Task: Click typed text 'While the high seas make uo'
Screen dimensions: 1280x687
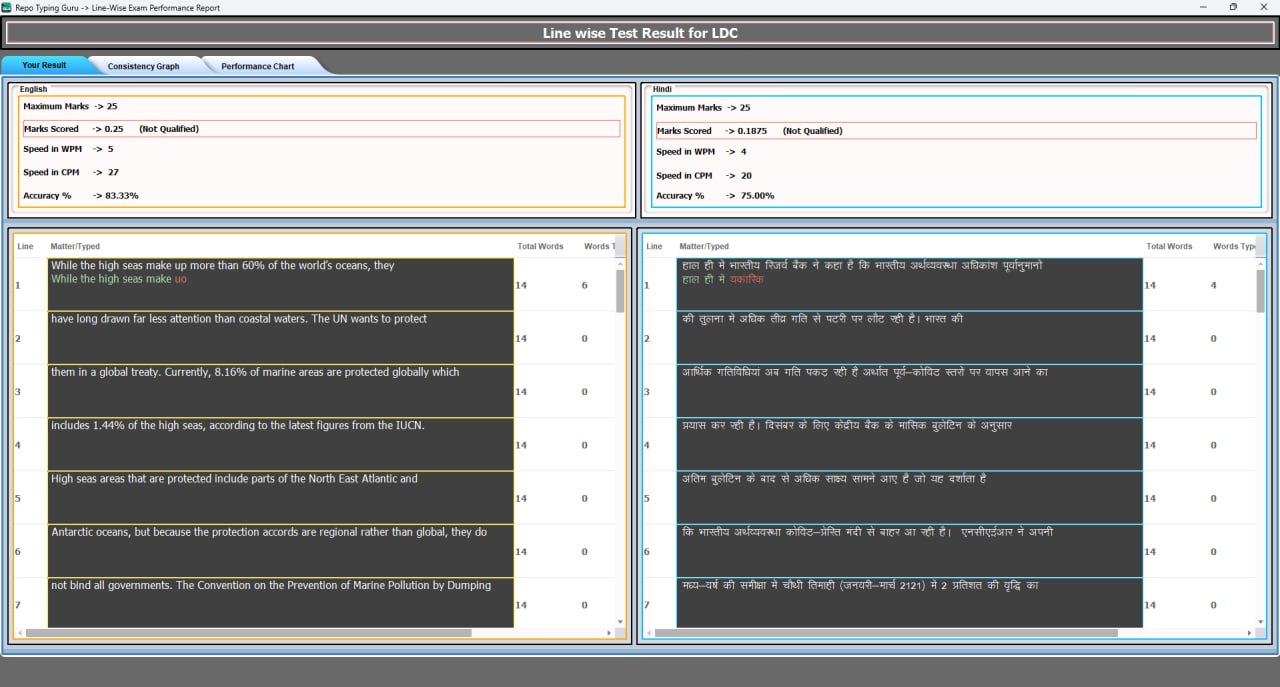Action: click(119, 279)
